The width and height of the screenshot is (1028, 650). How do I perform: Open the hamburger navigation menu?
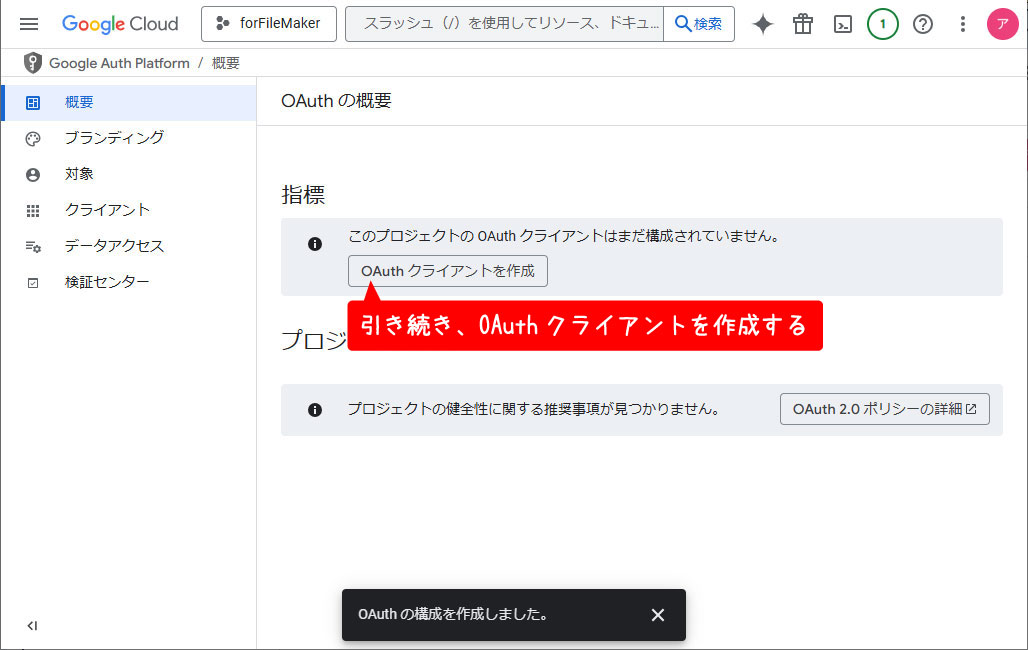click(x=29, y=24)
